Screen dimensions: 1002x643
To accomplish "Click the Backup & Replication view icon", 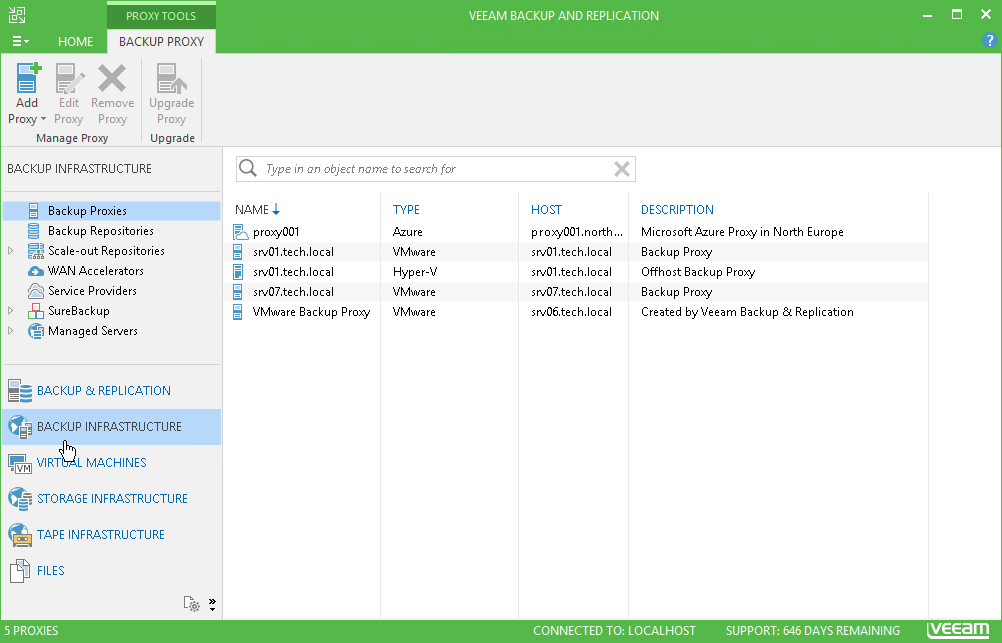I will [20, 391].
